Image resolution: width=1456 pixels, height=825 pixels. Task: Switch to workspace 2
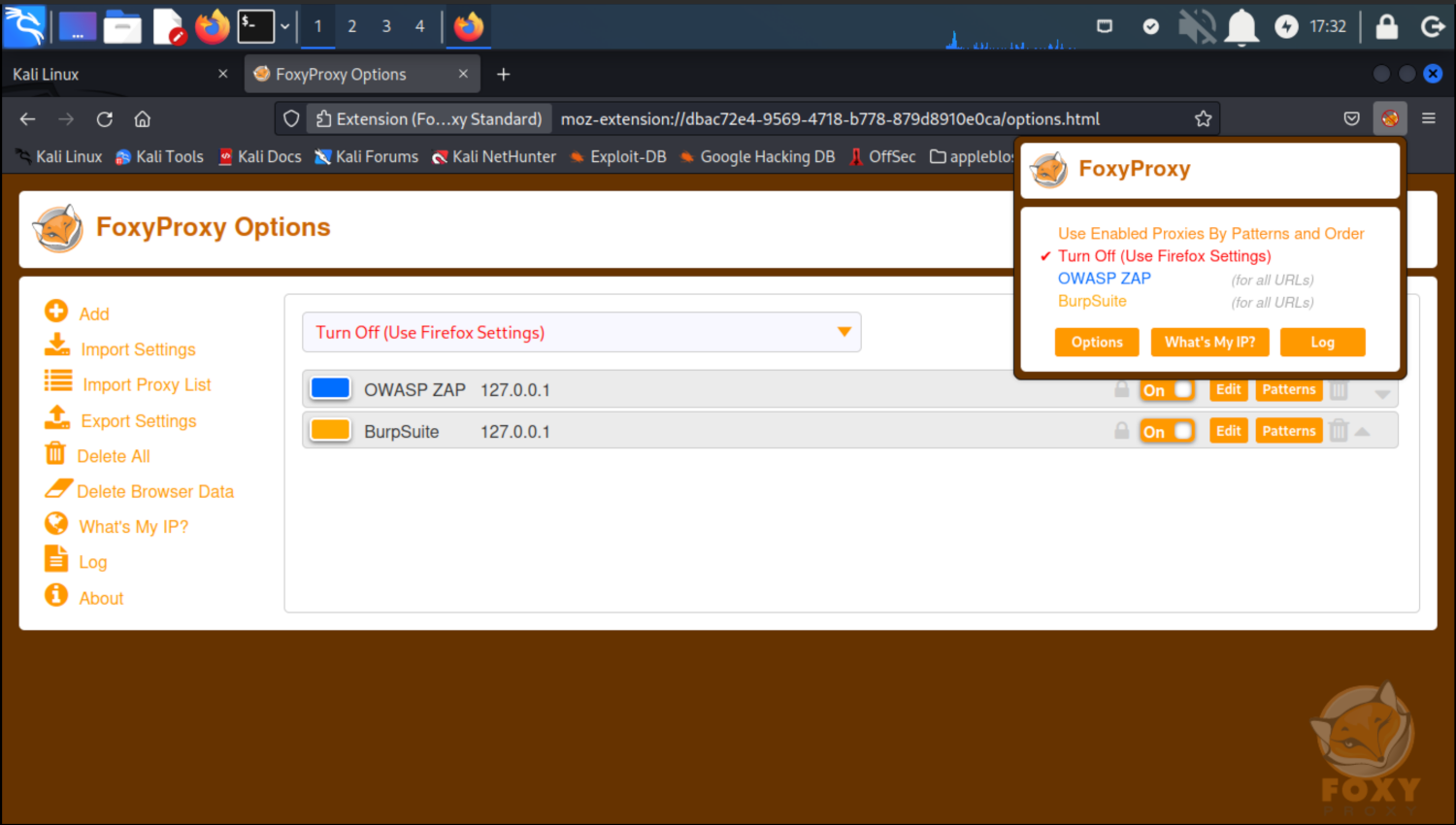(x=352, y=26)
